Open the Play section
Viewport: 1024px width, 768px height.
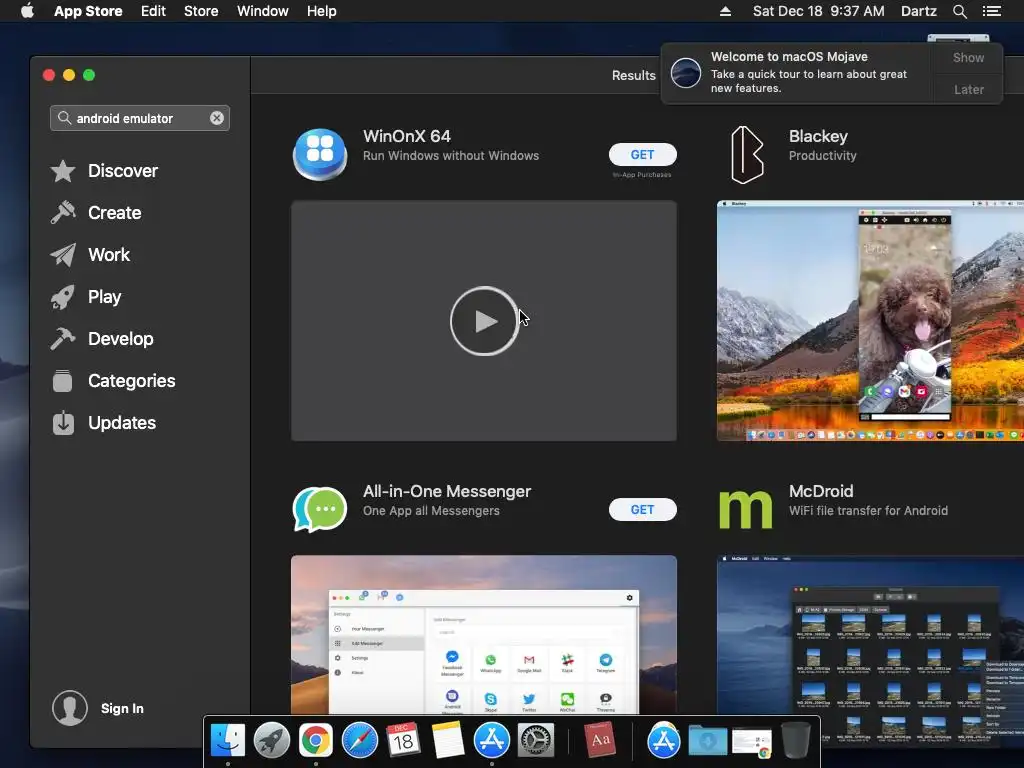[x=86, y=297]
